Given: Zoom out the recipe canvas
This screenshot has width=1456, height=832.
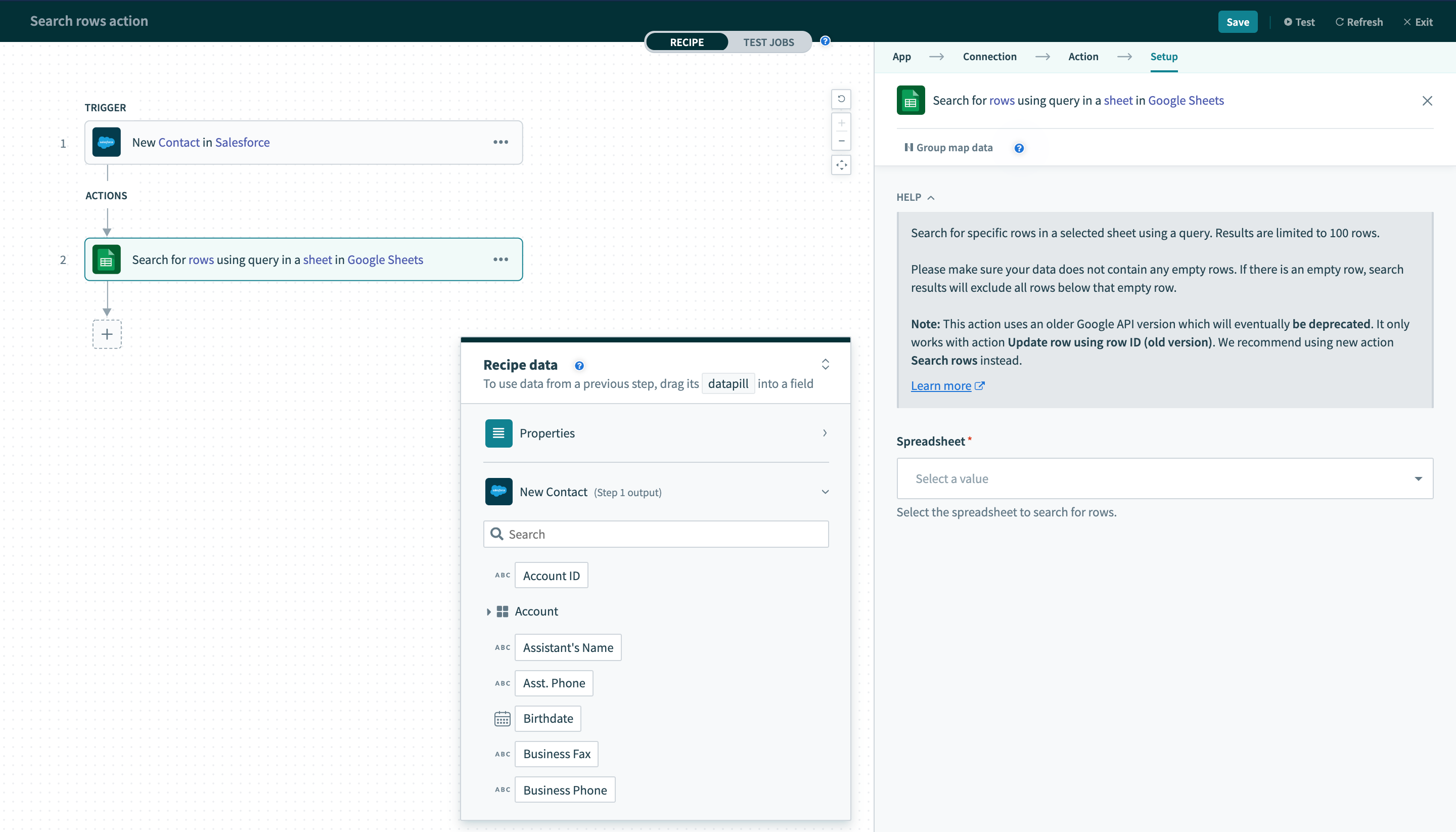Looking at the screenshot, I should click(x=841, y=141).
